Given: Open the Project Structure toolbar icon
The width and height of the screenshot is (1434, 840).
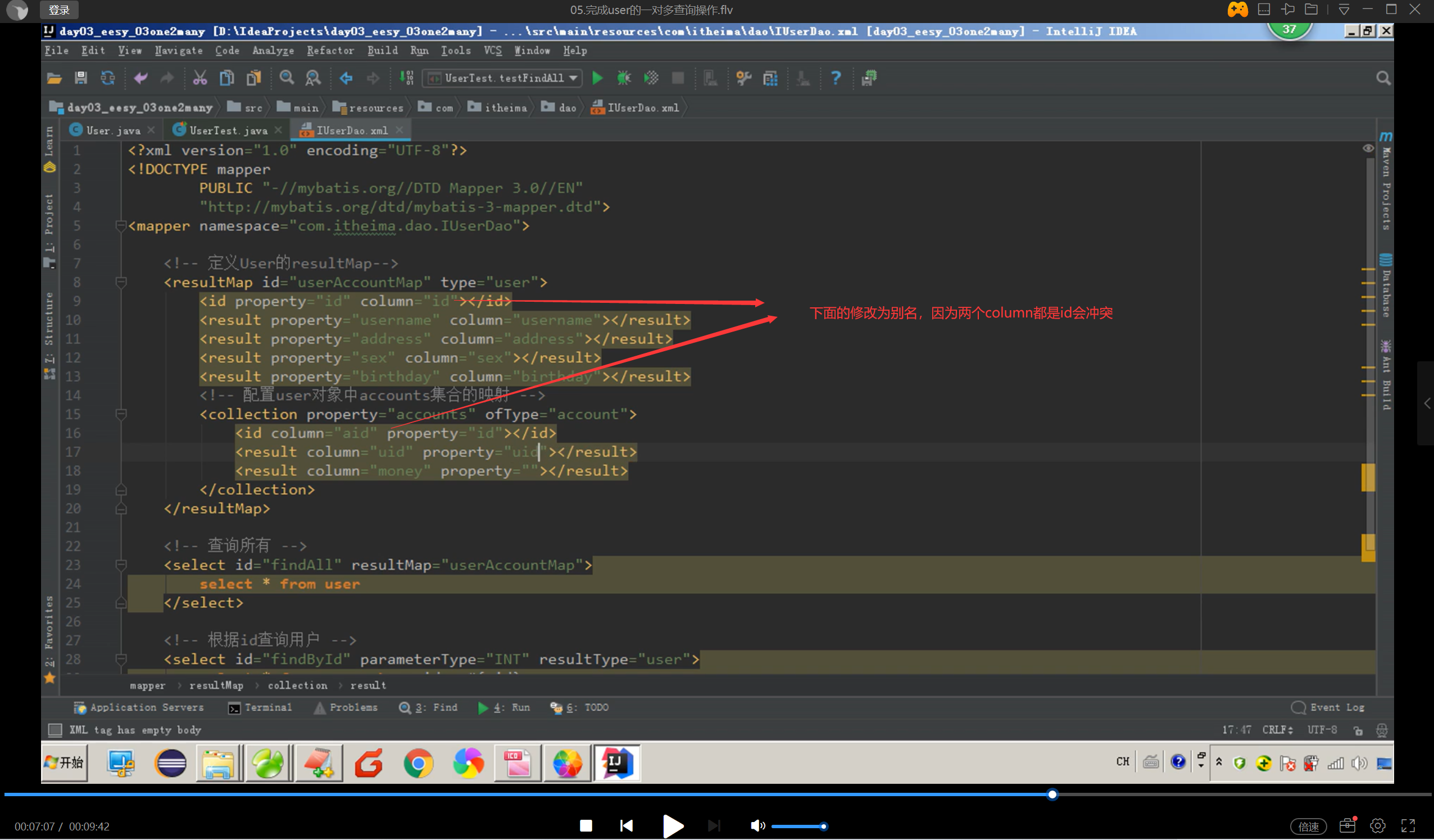Looking at the screenshot, I should [x=770, y=78].
